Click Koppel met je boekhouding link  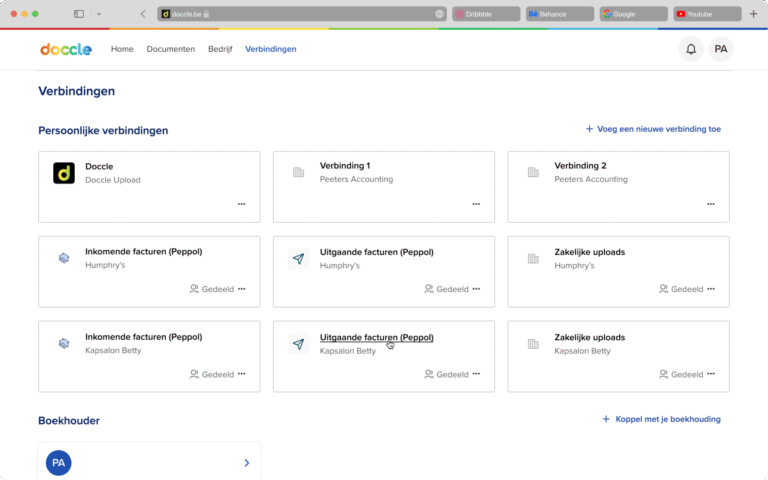pyautogui.click(x=661, y=419)
